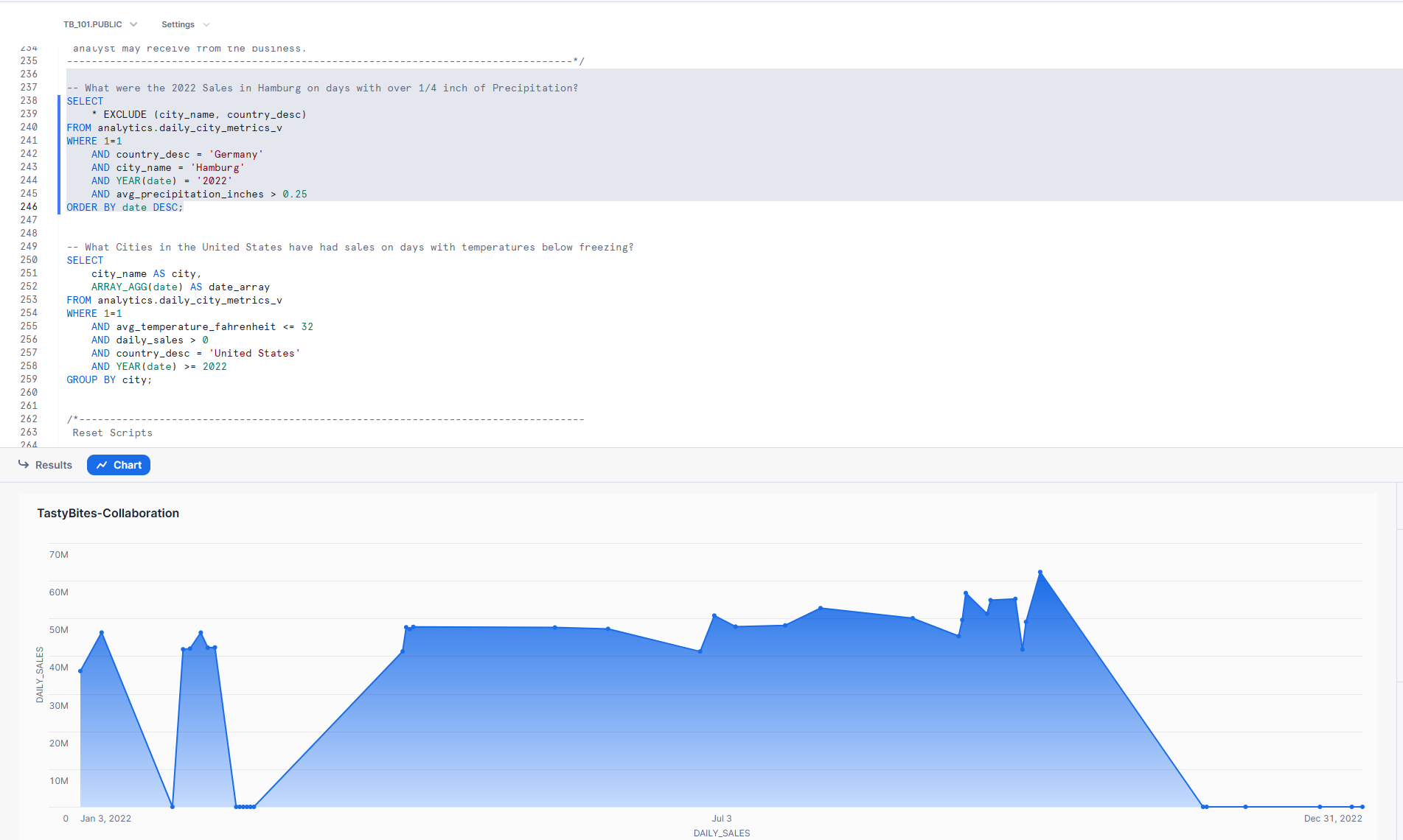Click the right-edge vertical scrollbar
1403x840 pixels.
1398,221
